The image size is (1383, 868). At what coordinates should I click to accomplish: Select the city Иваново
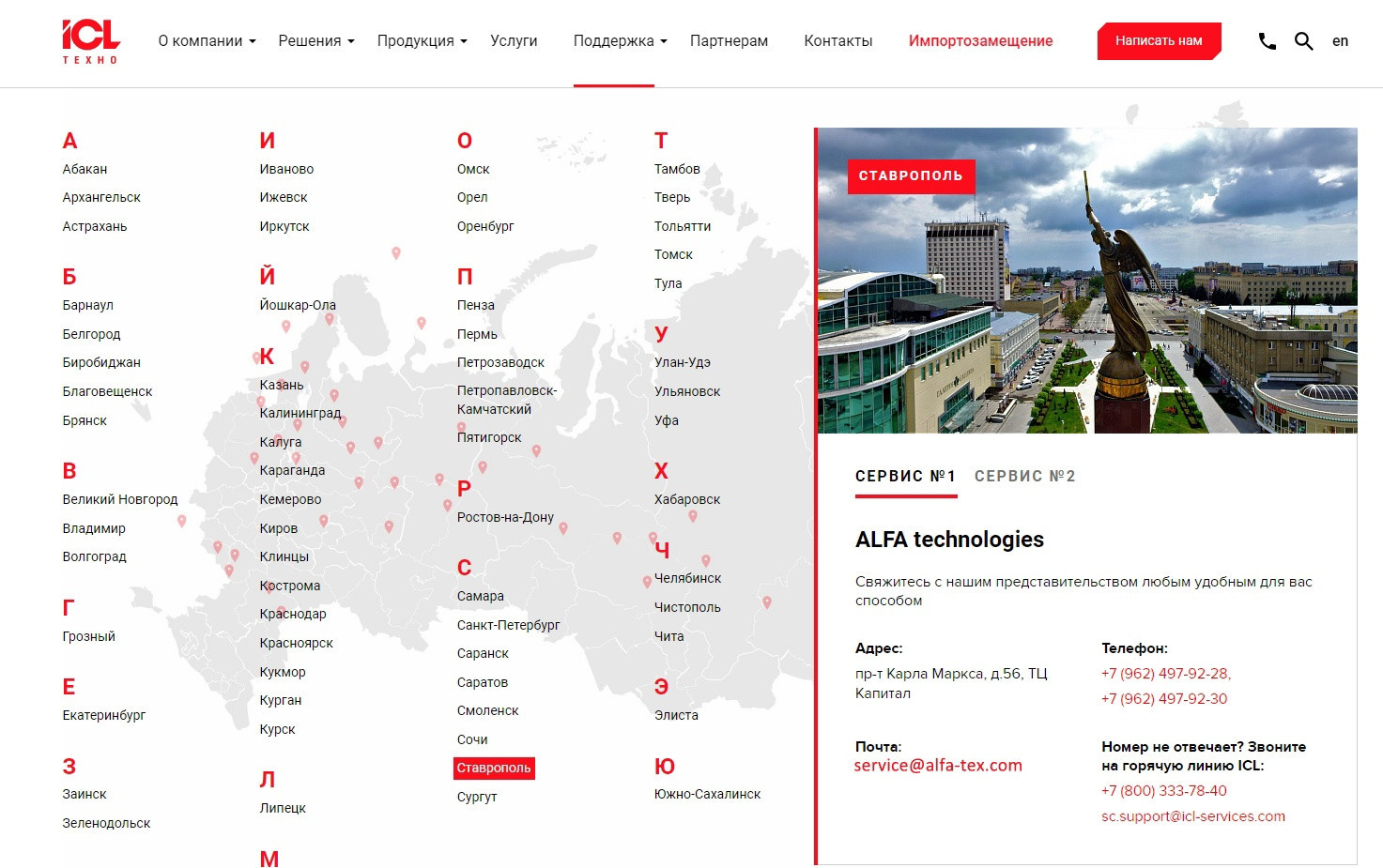[x=286, y=170]
